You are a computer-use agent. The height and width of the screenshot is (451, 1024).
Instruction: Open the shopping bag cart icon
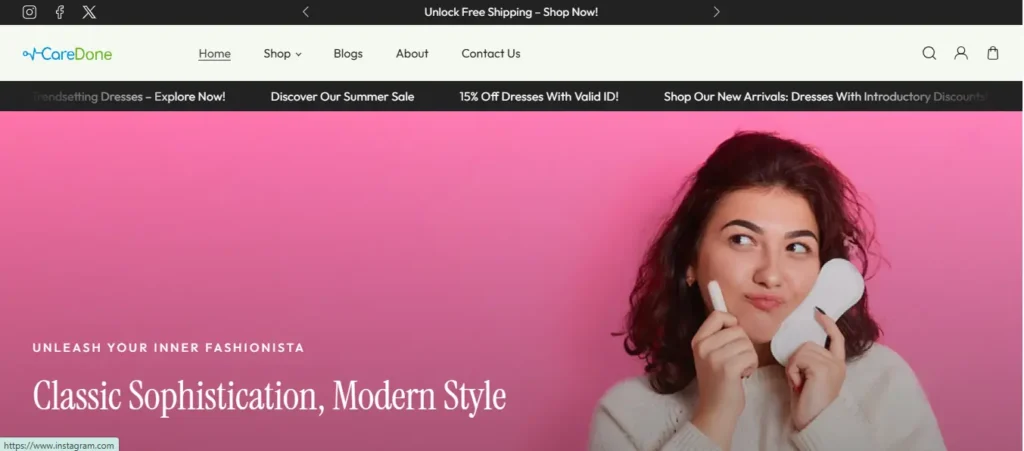[x=993, y=53]
